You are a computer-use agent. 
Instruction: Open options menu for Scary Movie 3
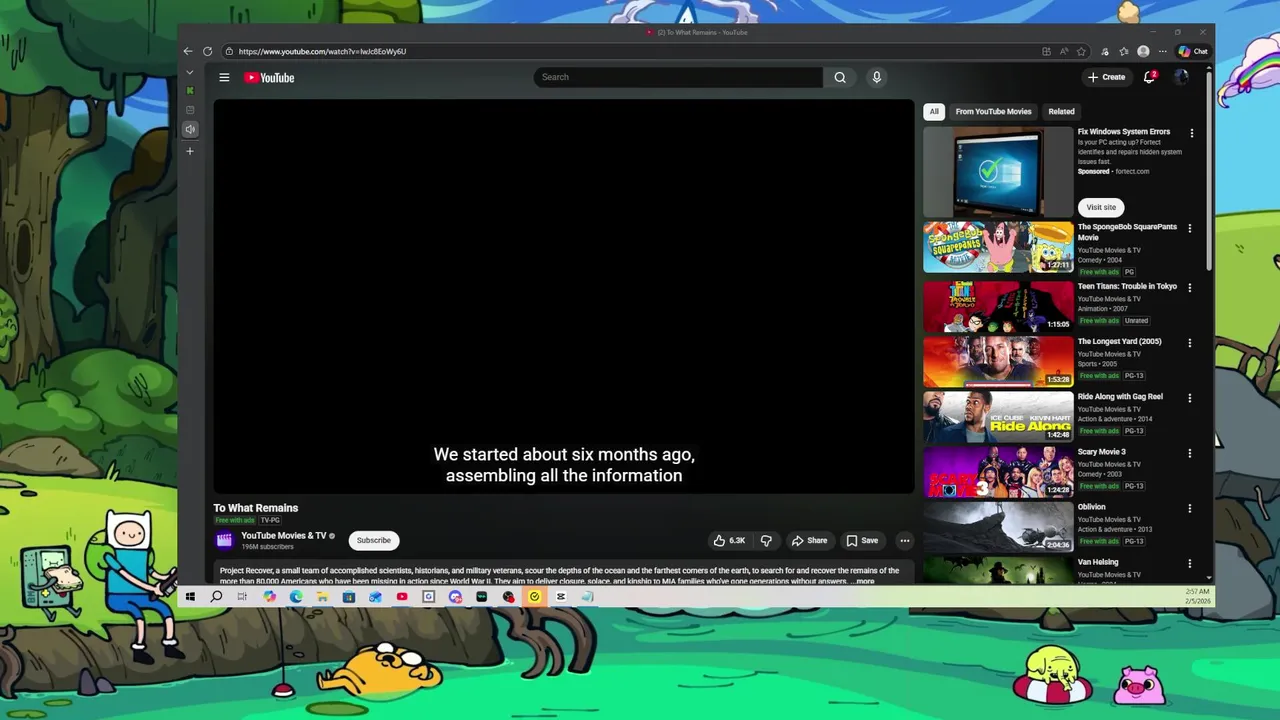click(x=1190, y=453)
